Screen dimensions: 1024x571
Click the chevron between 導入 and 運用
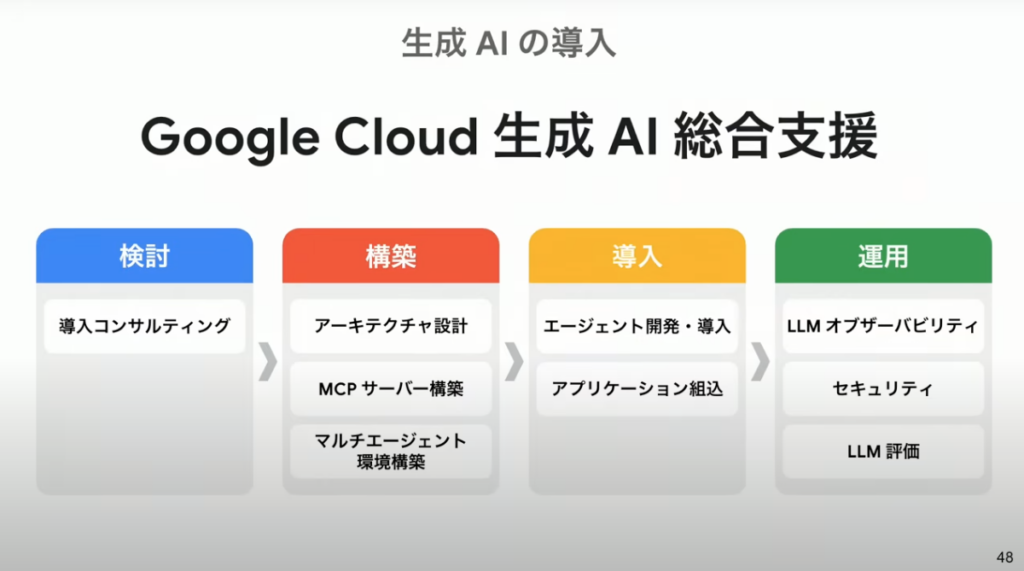760,363
